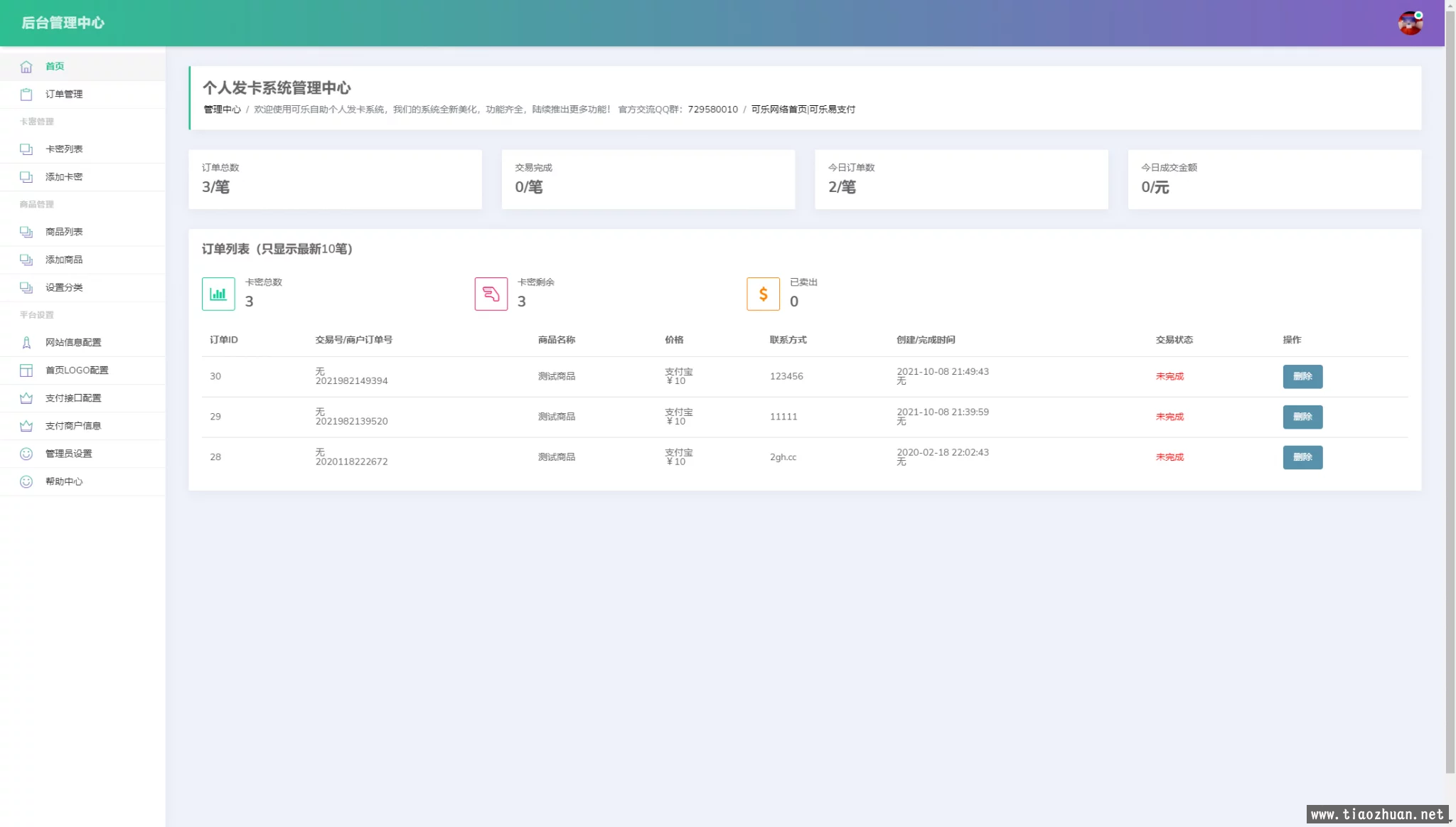
Task: Click the pink 卡密剩余 icon
Action: (491, 294)
